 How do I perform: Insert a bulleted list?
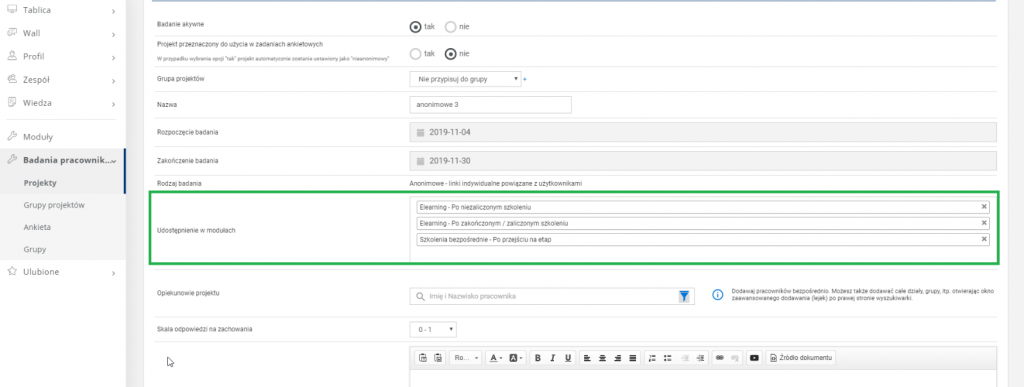(667, 358)
